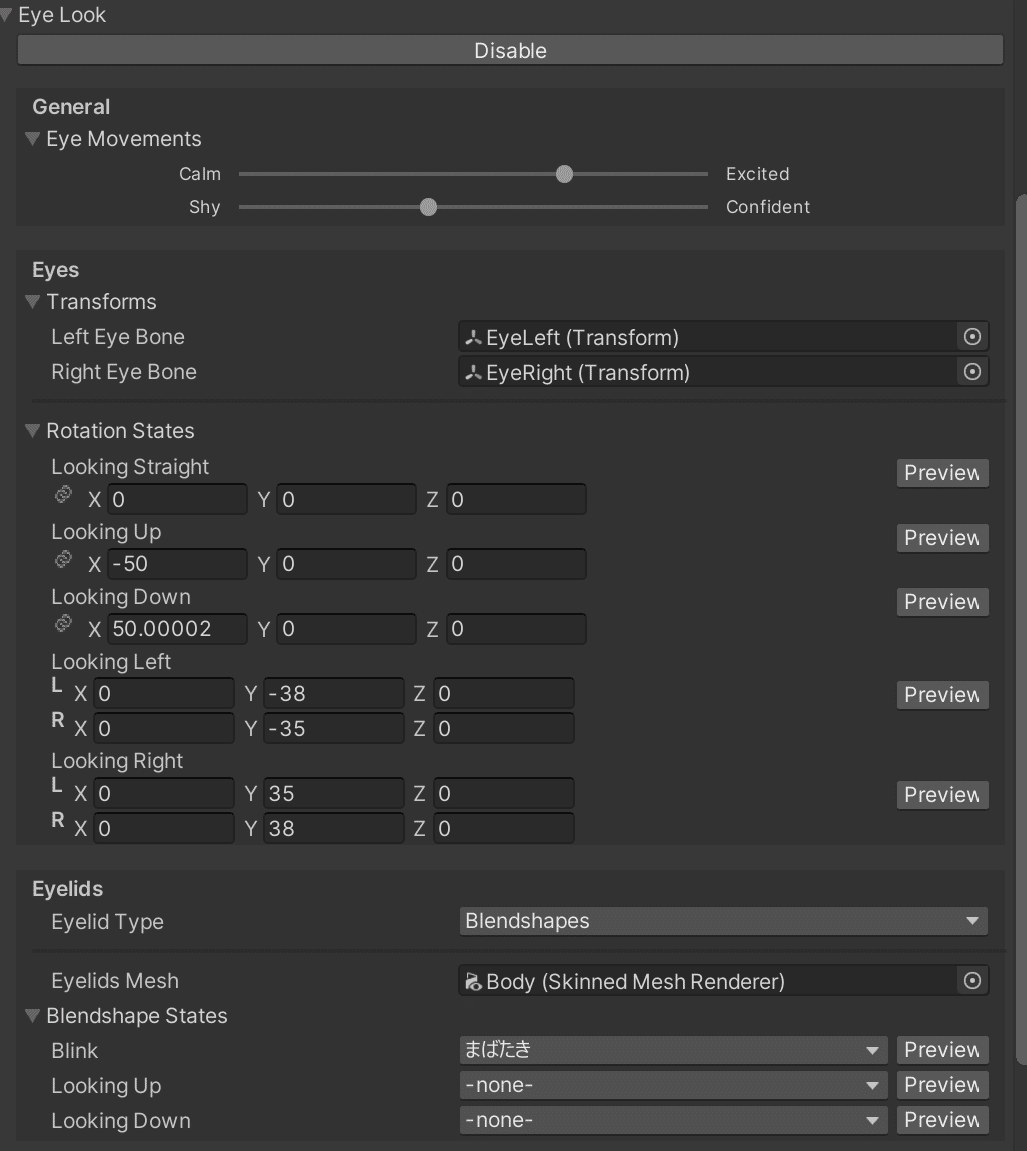Collapse the Eye Movements foldout
The height and width of the screenshot is (1151, 1027).
tap(32, 139)
